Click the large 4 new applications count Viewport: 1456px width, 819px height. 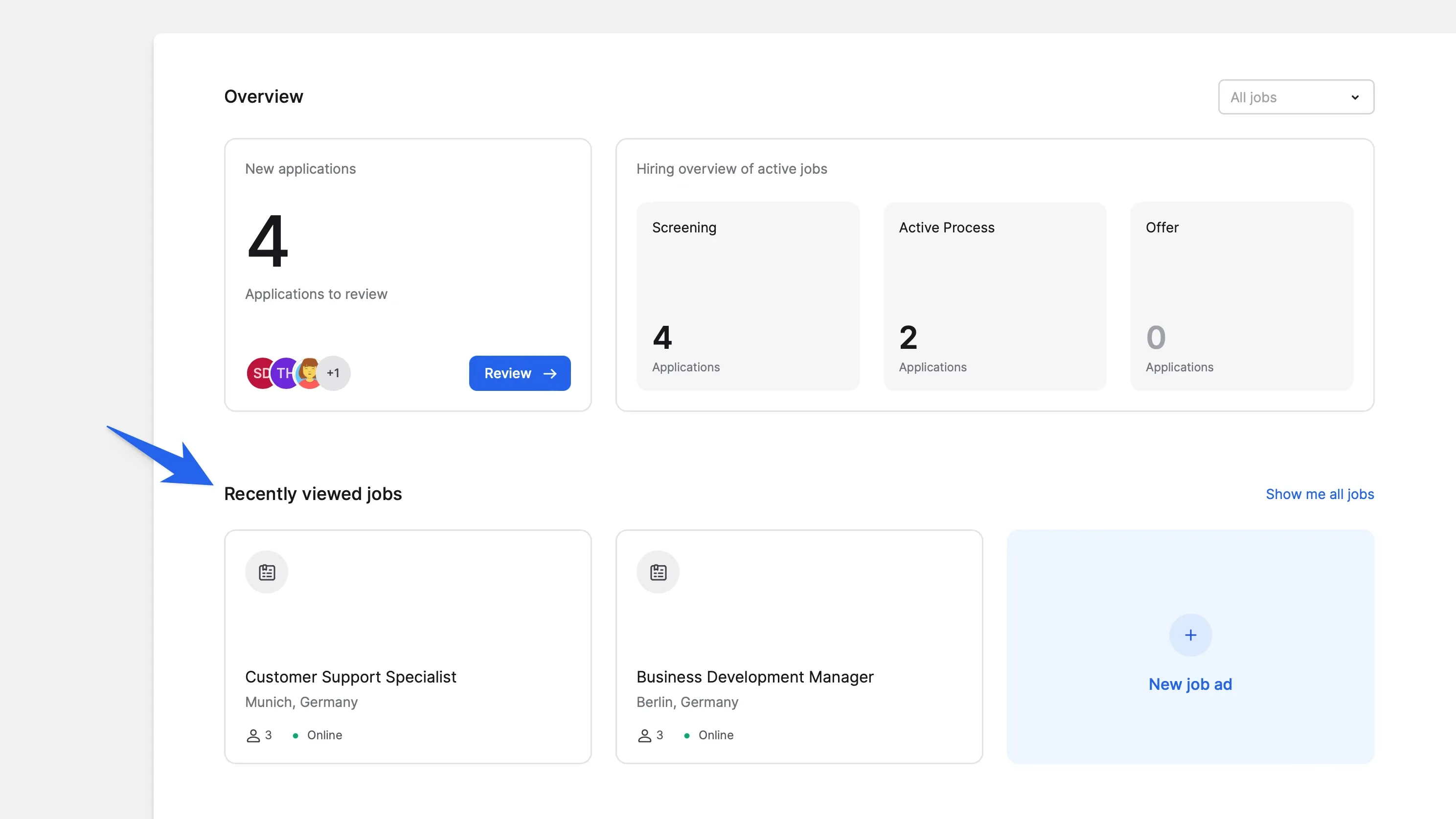(268, 241)
